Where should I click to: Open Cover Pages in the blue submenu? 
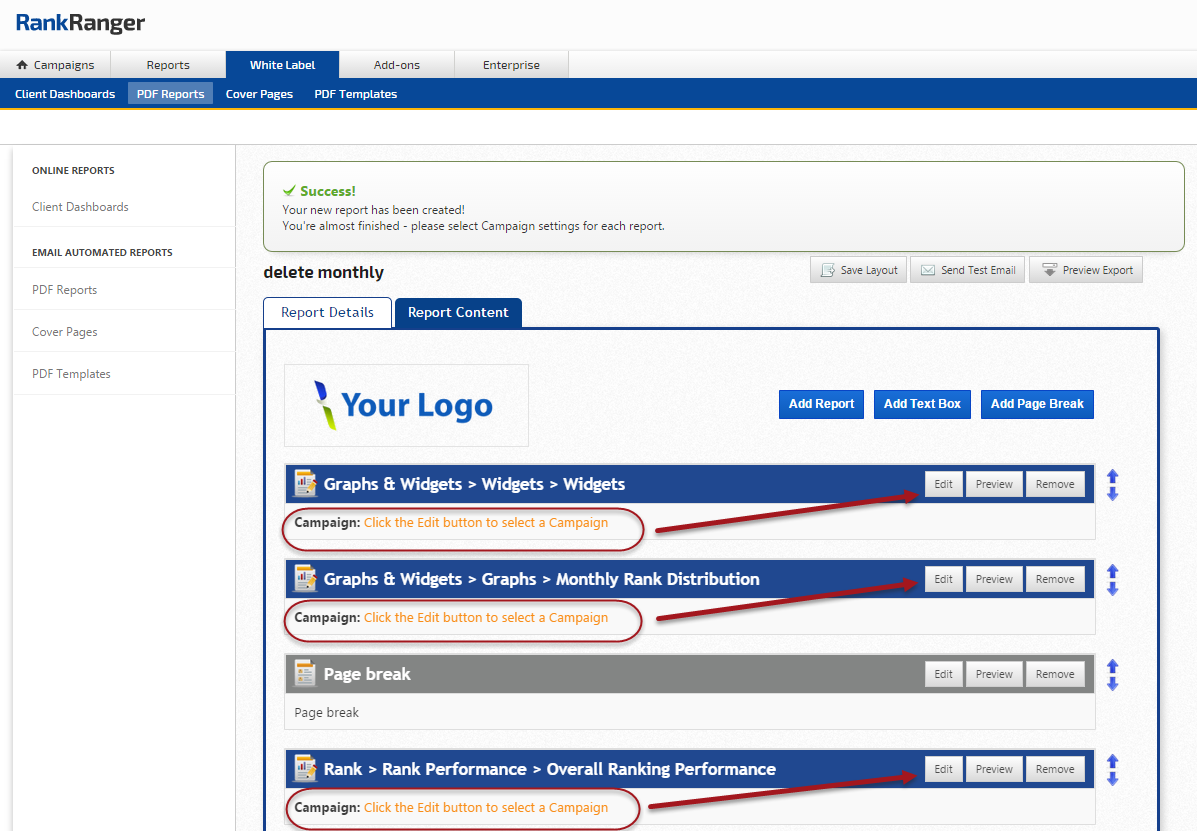[x=259, y=94]
